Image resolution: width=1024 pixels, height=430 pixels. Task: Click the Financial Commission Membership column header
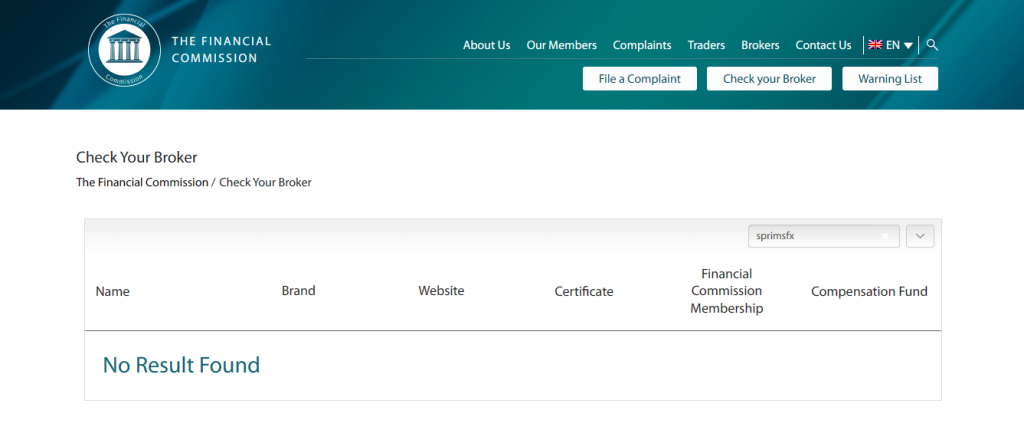[727, 291]
